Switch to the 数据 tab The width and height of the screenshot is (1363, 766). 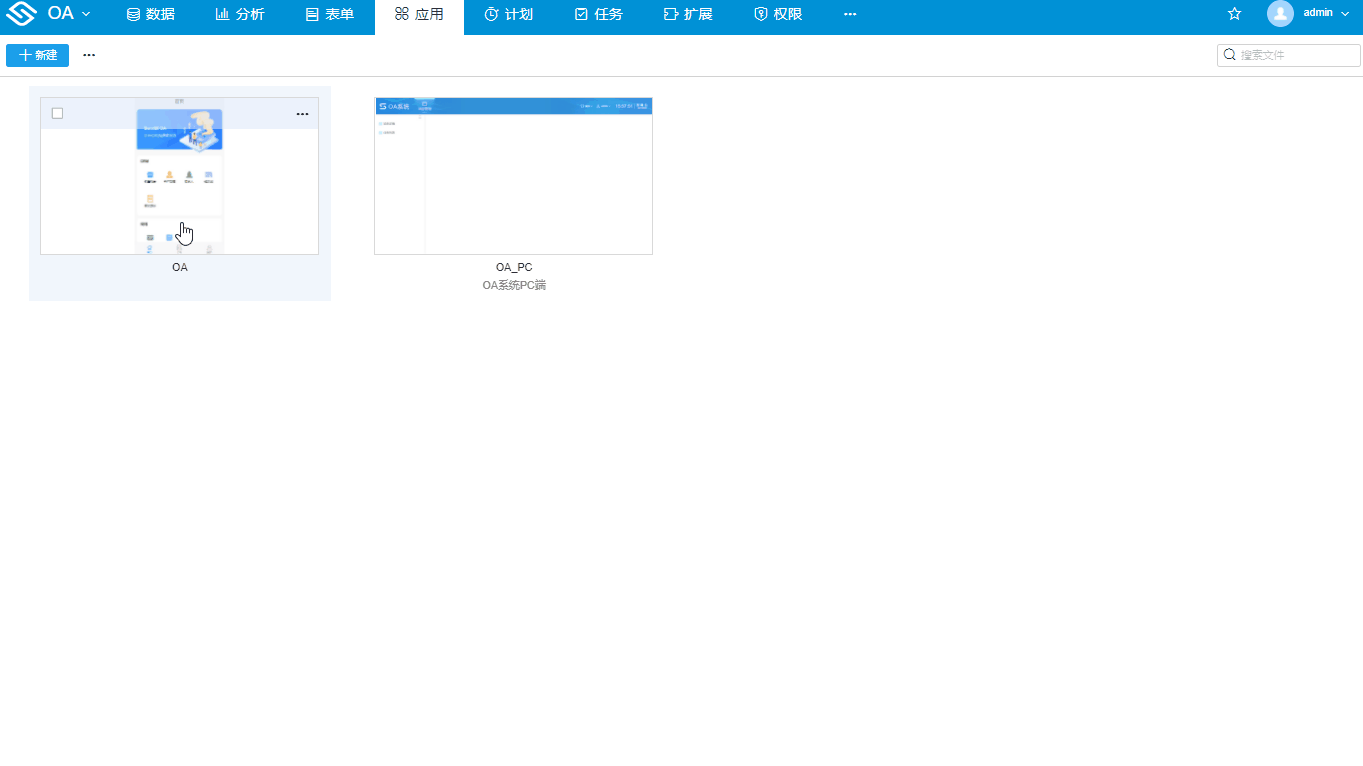coord(150,14)
